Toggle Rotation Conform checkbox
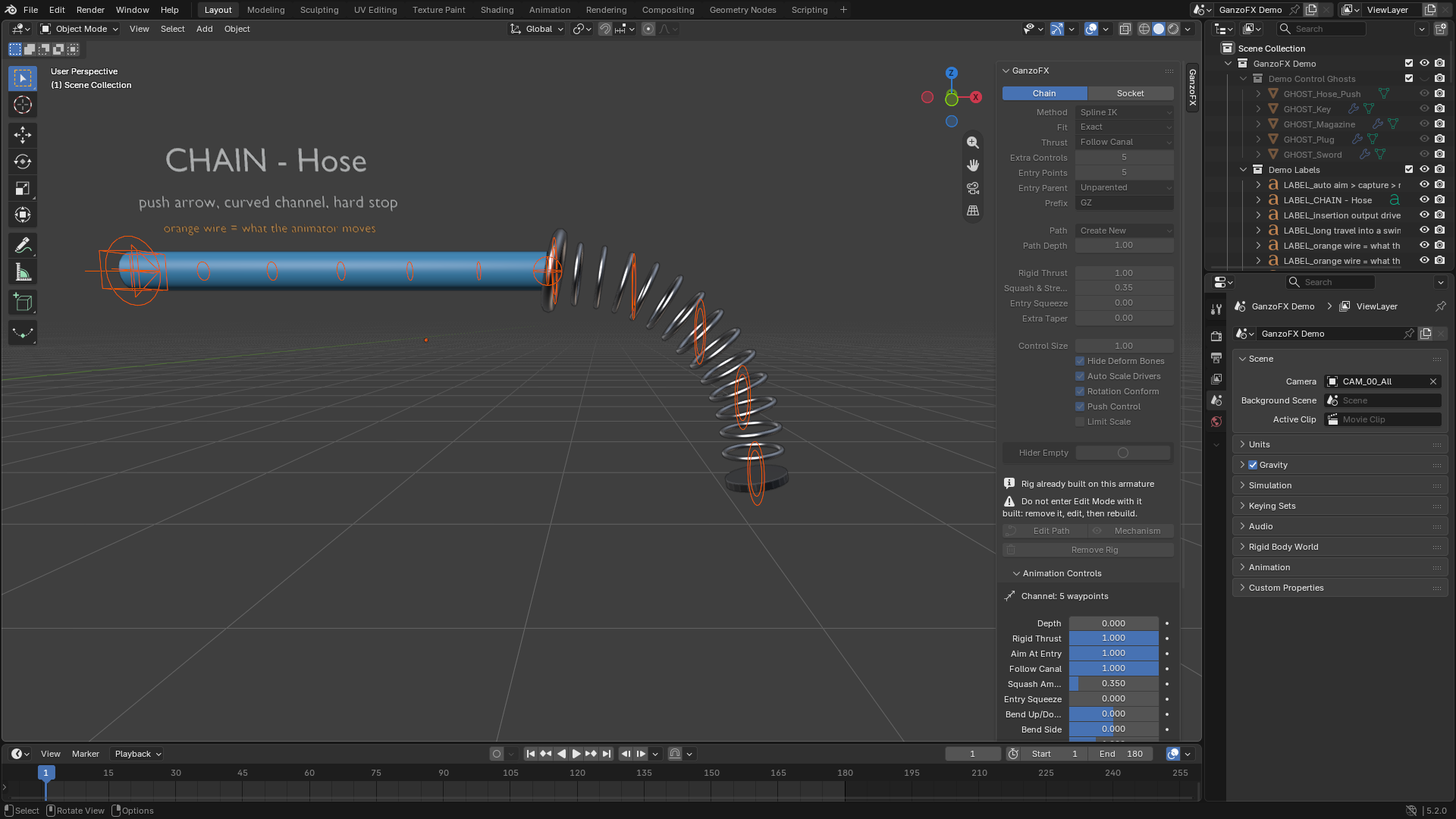Image resolution: width=1456 pixels, height=819 pixels. (1080, 391)
